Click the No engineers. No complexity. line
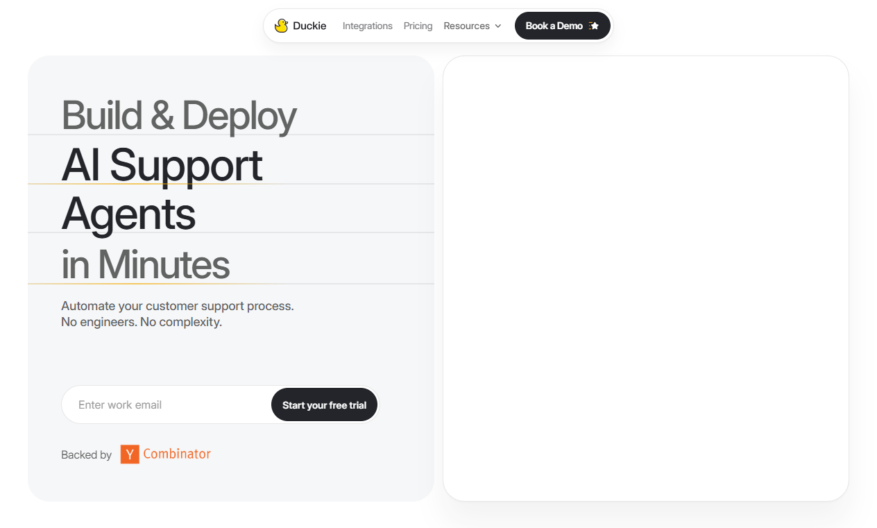The image size is (877, 528). point(142,322)
